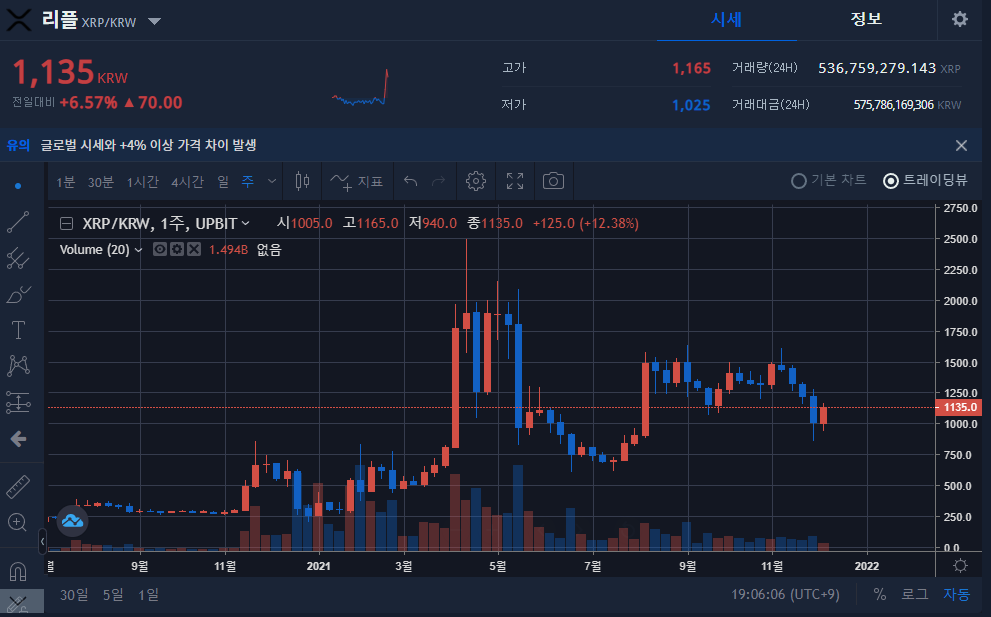991x617 pixels.
Task: Set range to 30일
Action: (74, 595)
